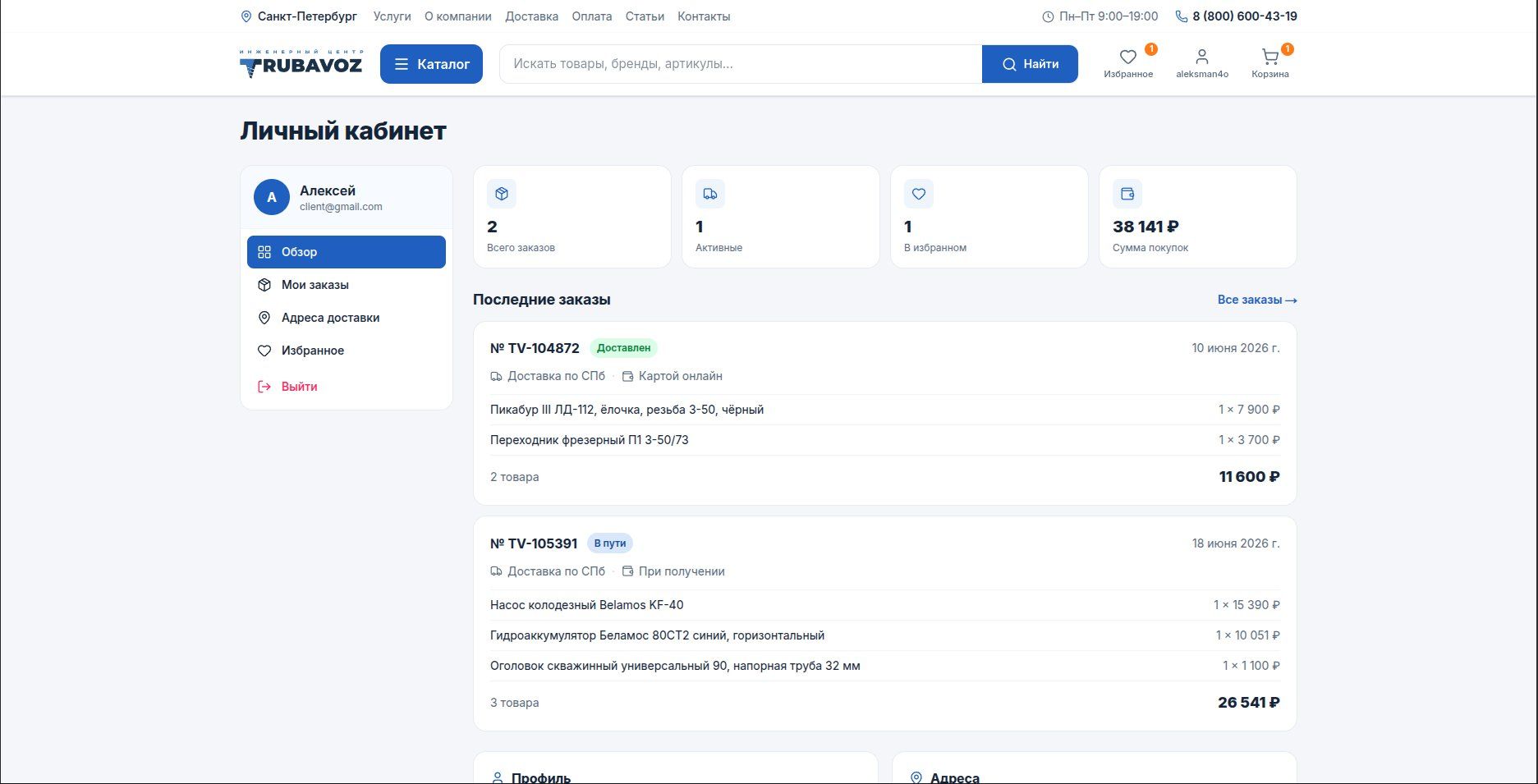Screen dimensions: 1538x784
Task: Open the Избранное heart icon in header
Action: click(1128, 57)
